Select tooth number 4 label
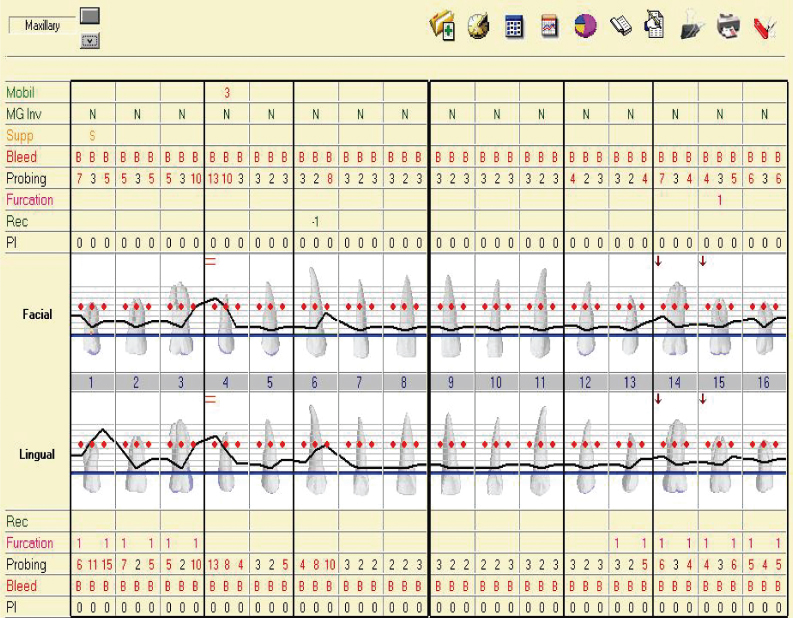793x618 pixels. tap(226, 382)
